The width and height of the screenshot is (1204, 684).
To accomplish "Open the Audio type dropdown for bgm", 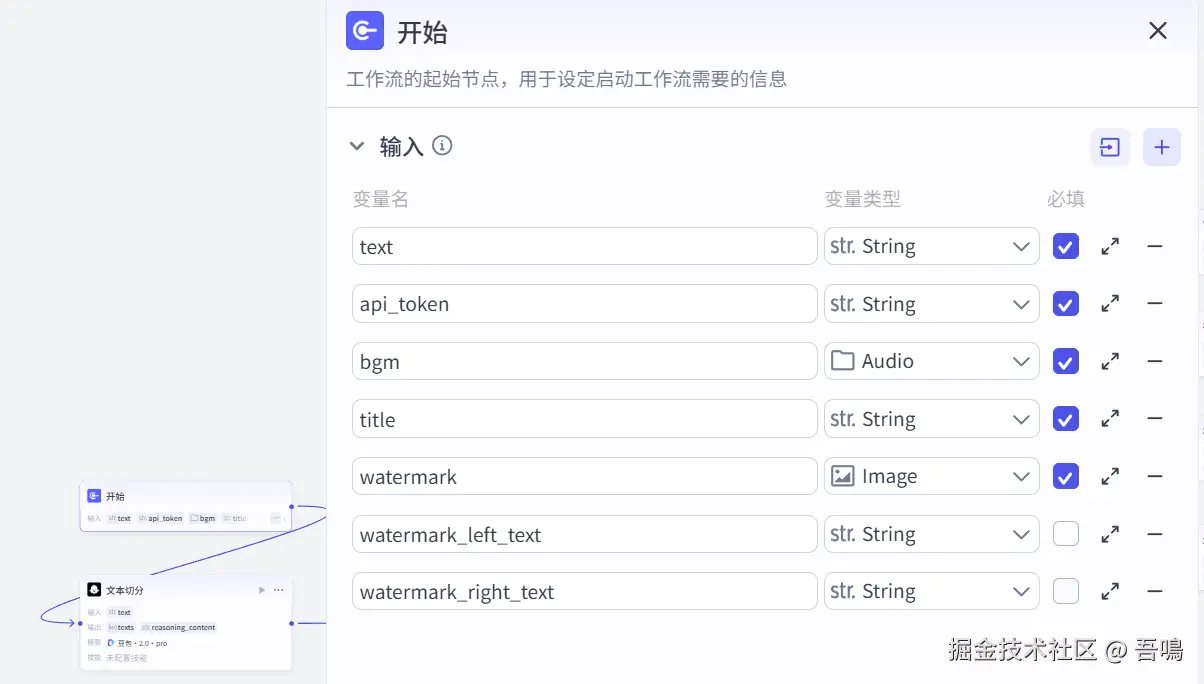I will [930, 361].
